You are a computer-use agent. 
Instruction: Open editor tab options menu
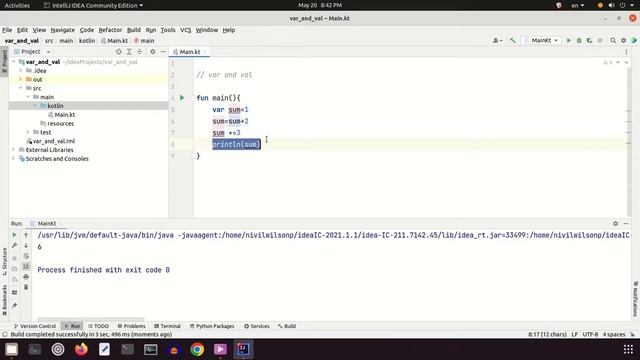pos(626,52)
